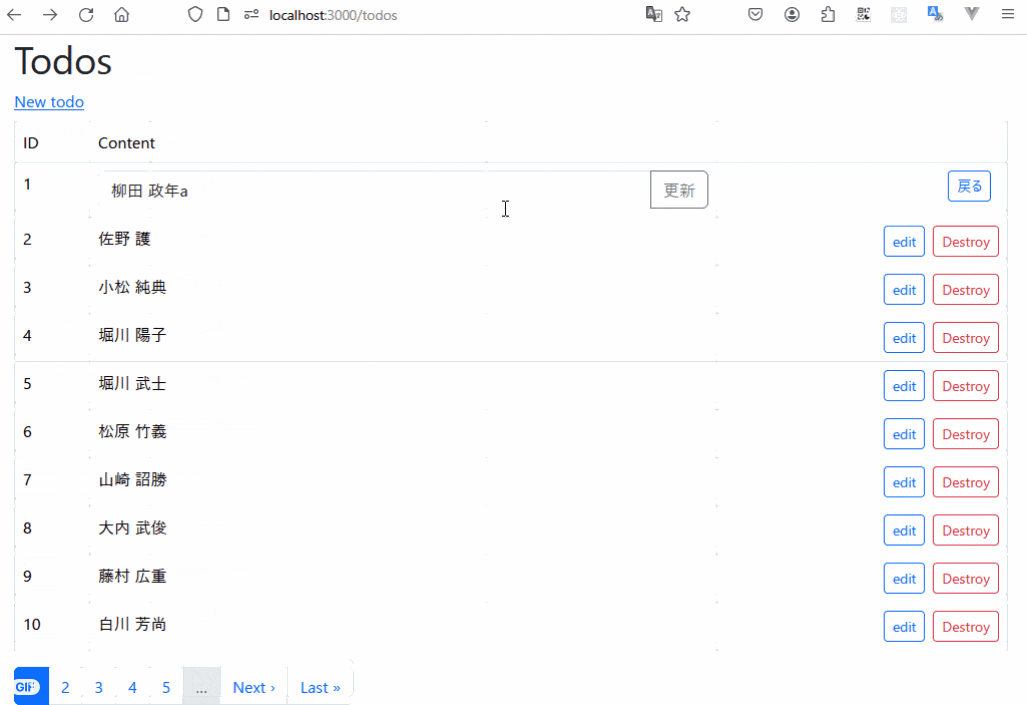
Task: Destroy todo 10 白川 芳尚
Action: pyautogui.click(x=965, y=627)
